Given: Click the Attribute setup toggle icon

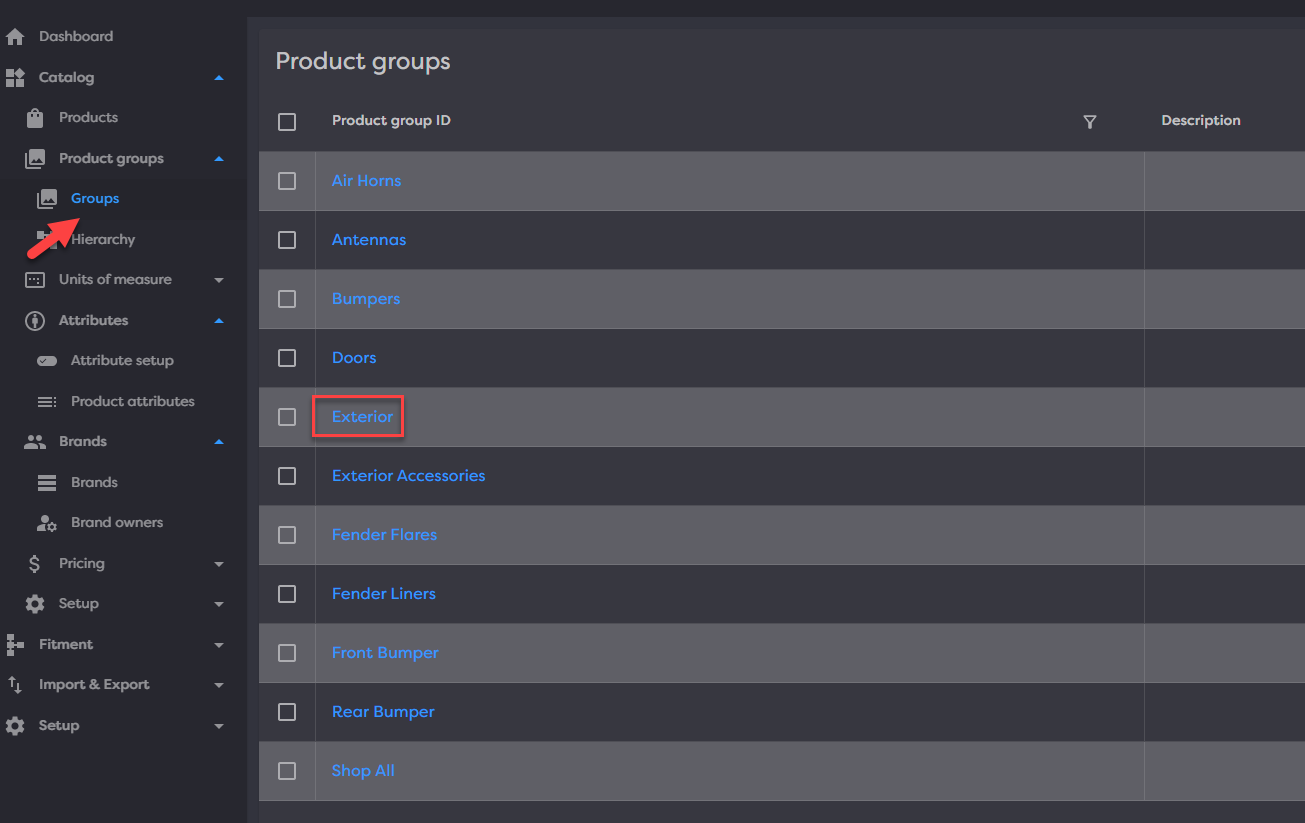Looking at the screenshot, I should [x=47, y=361].
